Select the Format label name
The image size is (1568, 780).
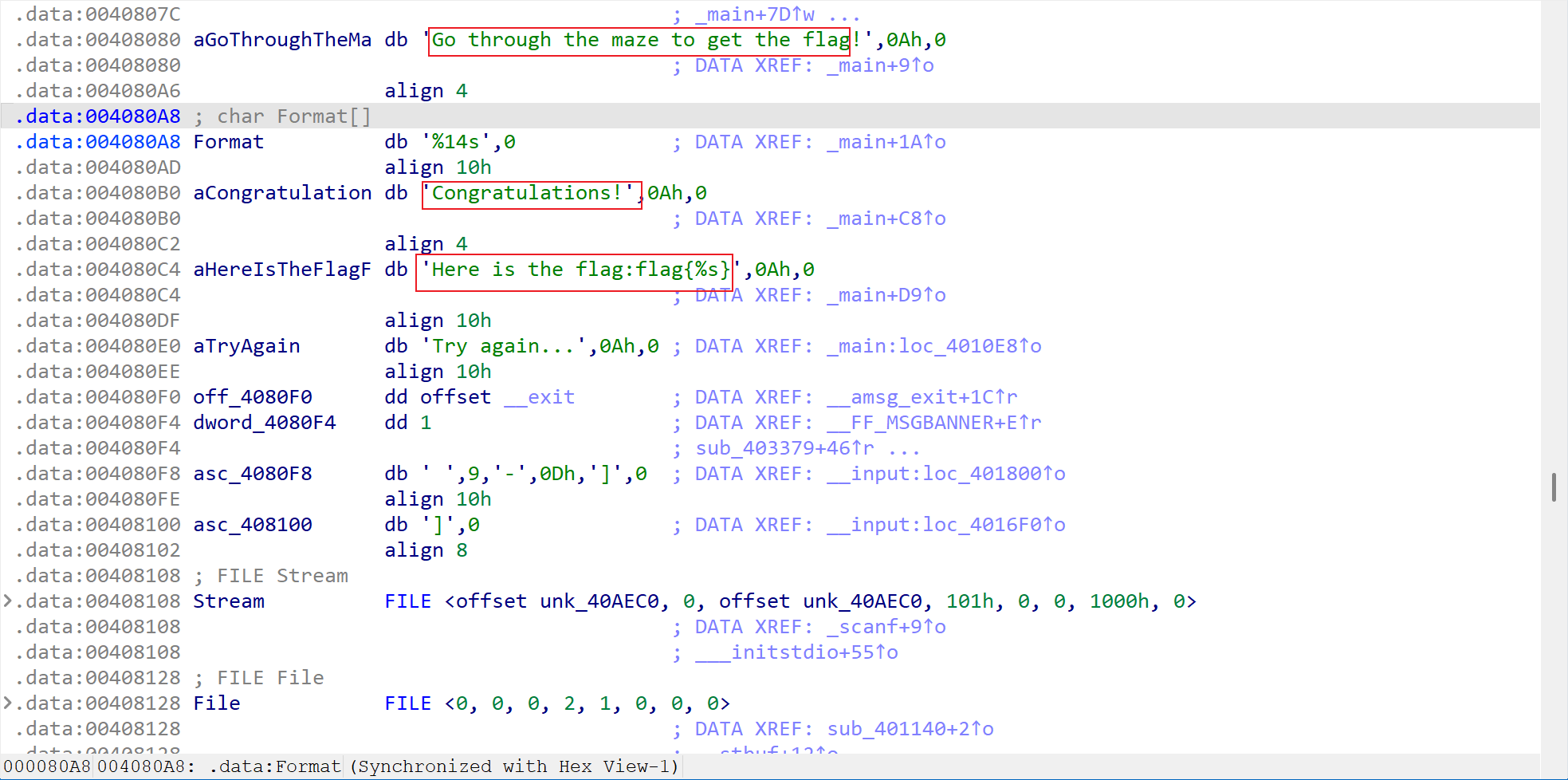coord(229,142)
